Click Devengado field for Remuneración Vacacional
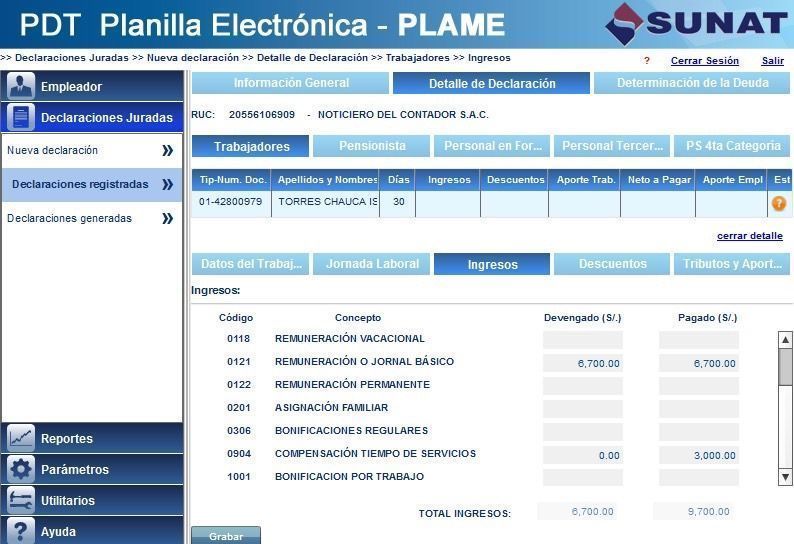Viewport: 794px width, 544px height. click(582, 340)
